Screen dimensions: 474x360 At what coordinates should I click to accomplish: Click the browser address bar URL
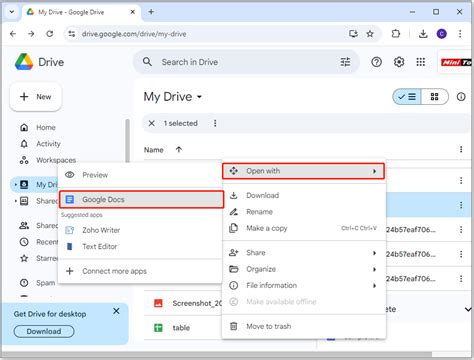[134, 34]
